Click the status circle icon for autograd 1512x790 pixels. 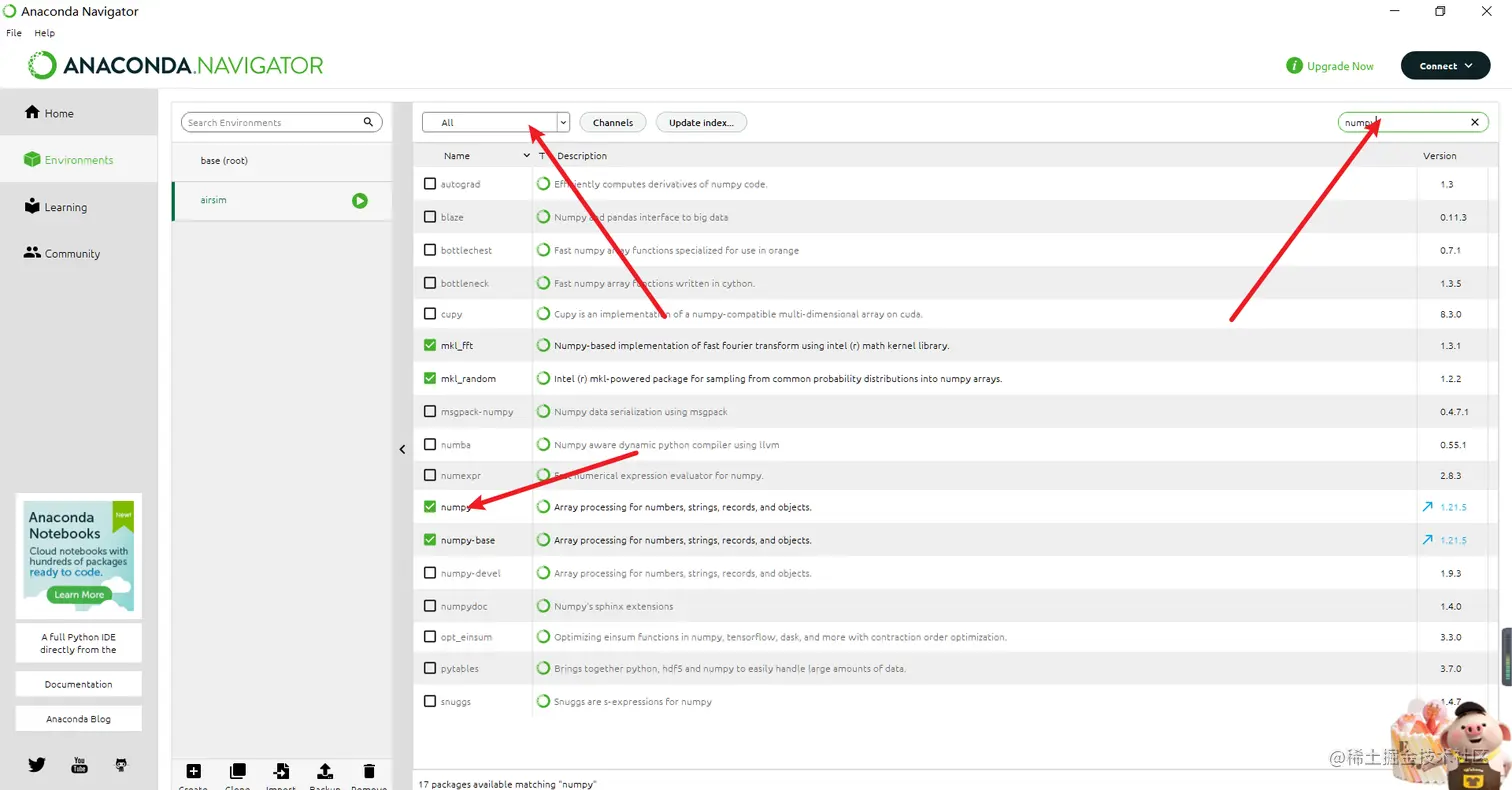(x=544, y=184)
